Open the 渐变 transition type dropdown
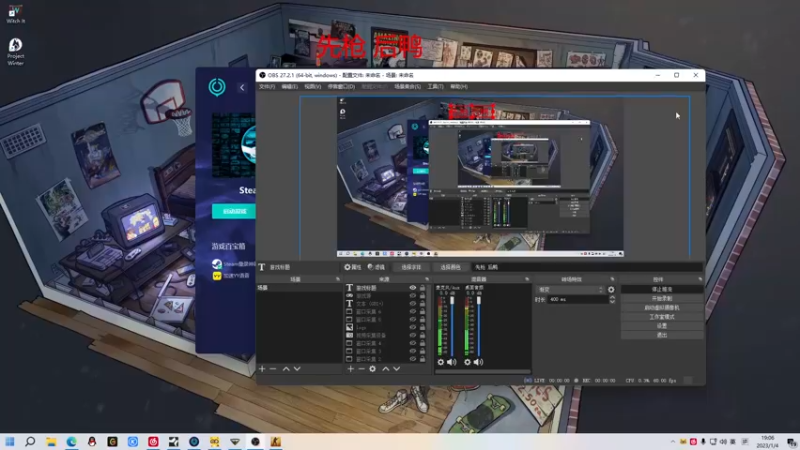The width and height of the screenshot is (800, 450). coord(570,289)
